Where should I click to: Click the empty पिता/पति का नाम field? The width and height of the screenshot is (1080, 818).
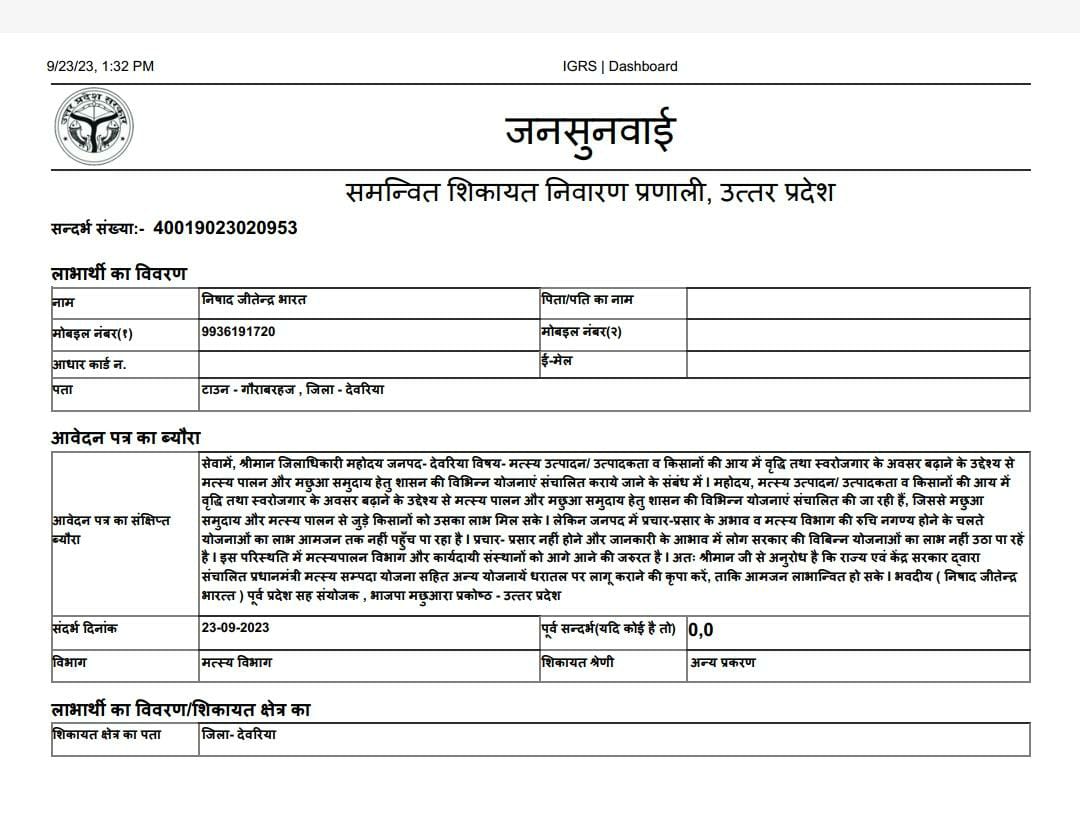point(857,302)
